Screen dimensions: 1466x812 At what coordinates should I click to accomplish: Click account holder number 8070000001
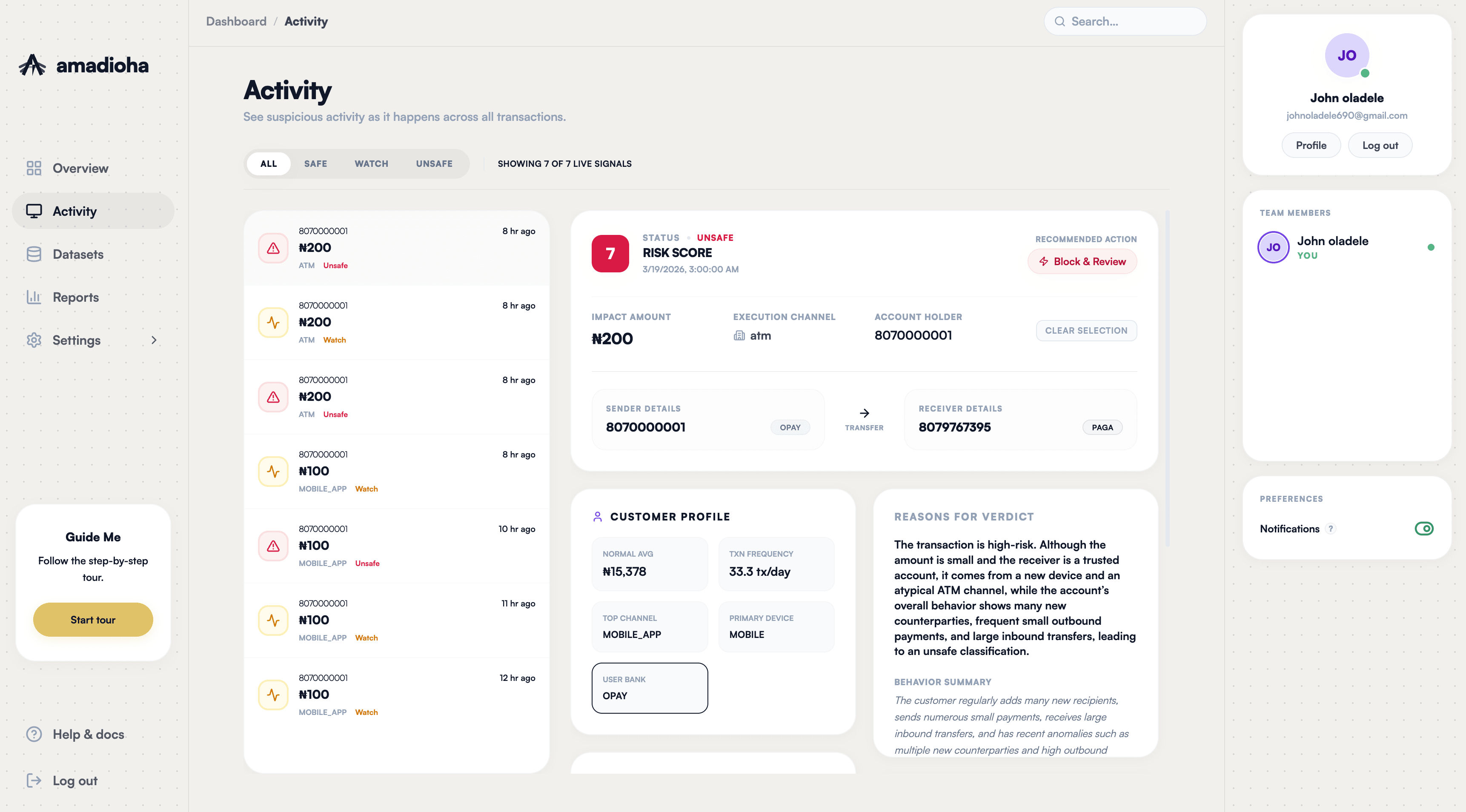tap(913, 335)
